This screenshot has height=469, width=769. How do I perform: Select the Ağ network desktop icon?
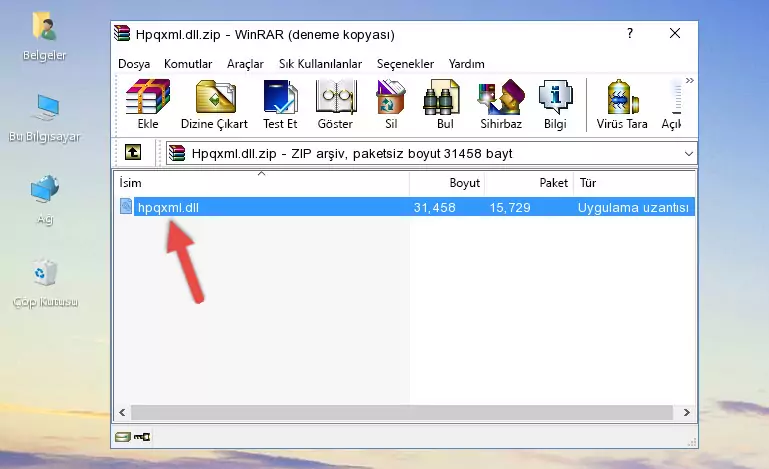click(x=45, y=200)
